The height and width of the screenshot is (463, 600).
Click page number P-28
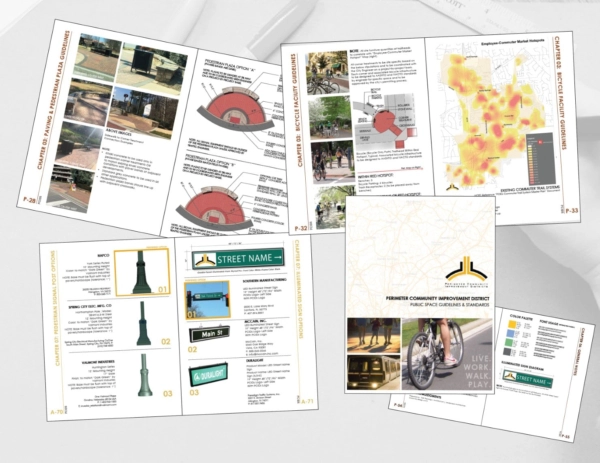(x=29, y=200)
